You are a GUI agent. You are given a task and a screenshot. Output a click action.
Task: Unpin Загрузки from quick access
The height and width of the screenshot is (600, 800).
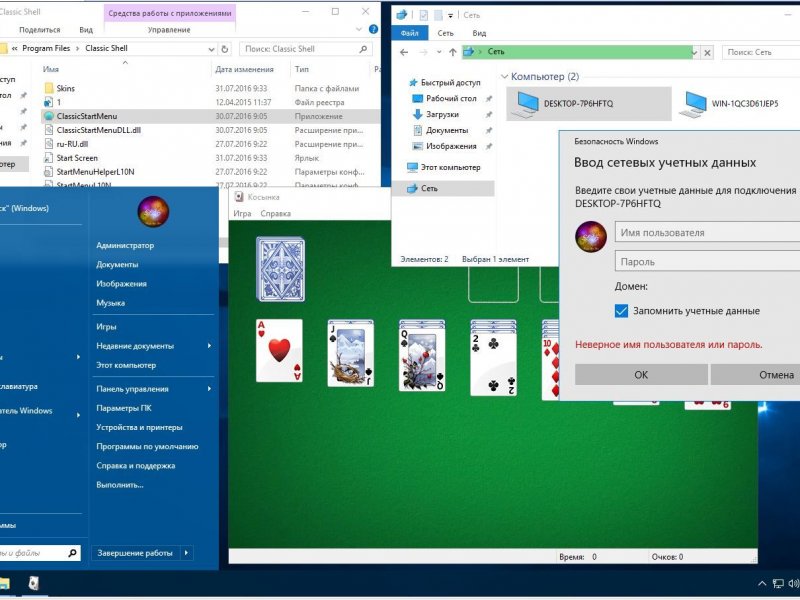[489, 114]
